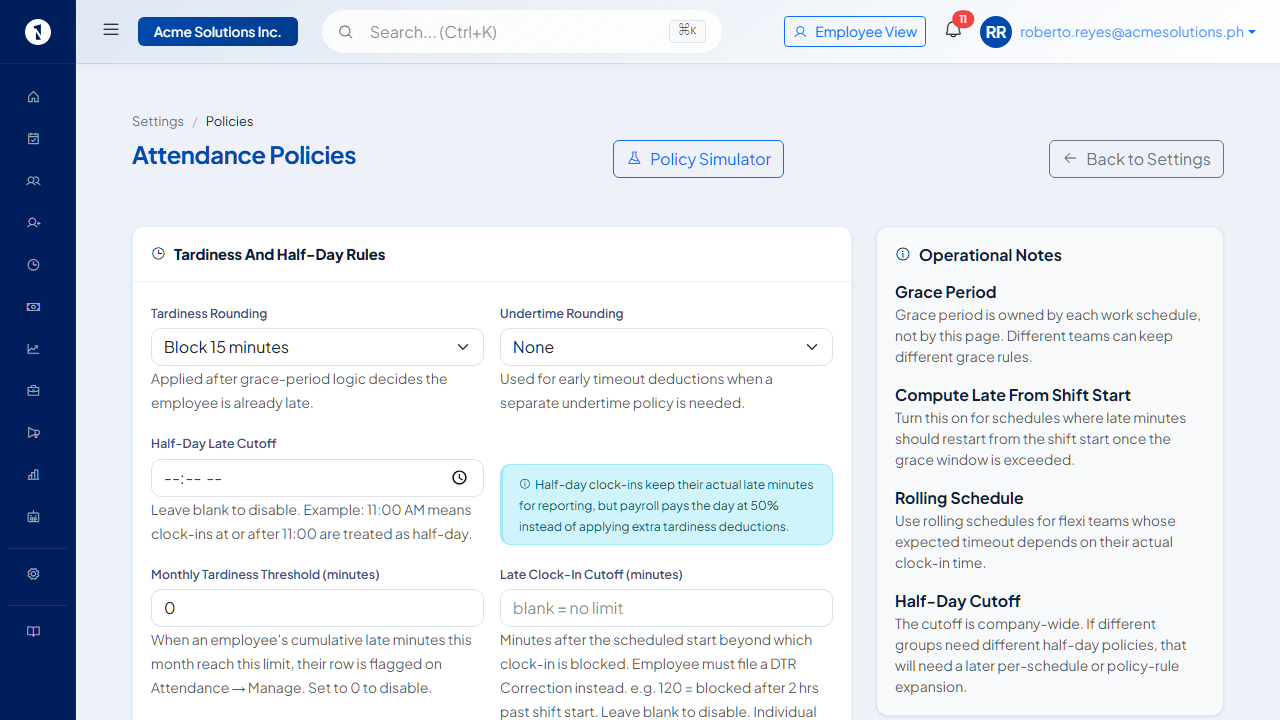Click the Policies breadcrumb text
The image size is (1280, 720).
(230, 121)
